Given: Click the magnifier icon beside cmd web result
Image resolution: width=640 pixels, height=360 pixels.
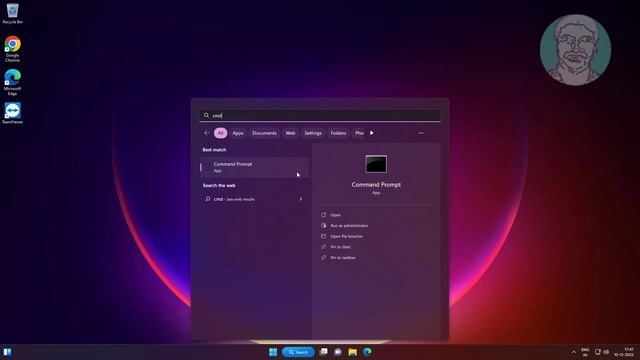Looking at the screenshot, I should 208,199.
